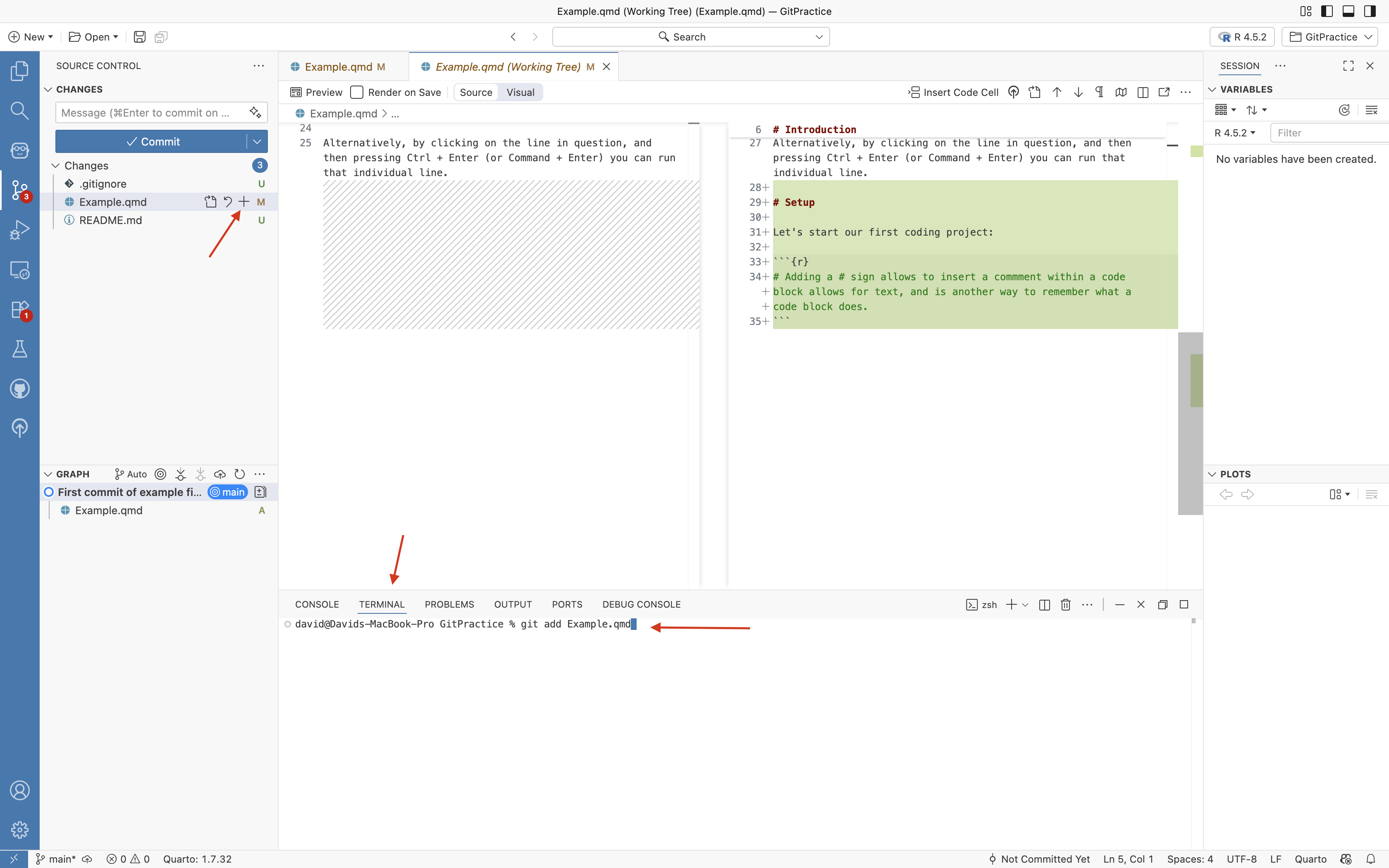Image resolution: width=1389 pixels, height=868 pixels.
Task: Refresh the source control graph
Action: pos(239,474)
